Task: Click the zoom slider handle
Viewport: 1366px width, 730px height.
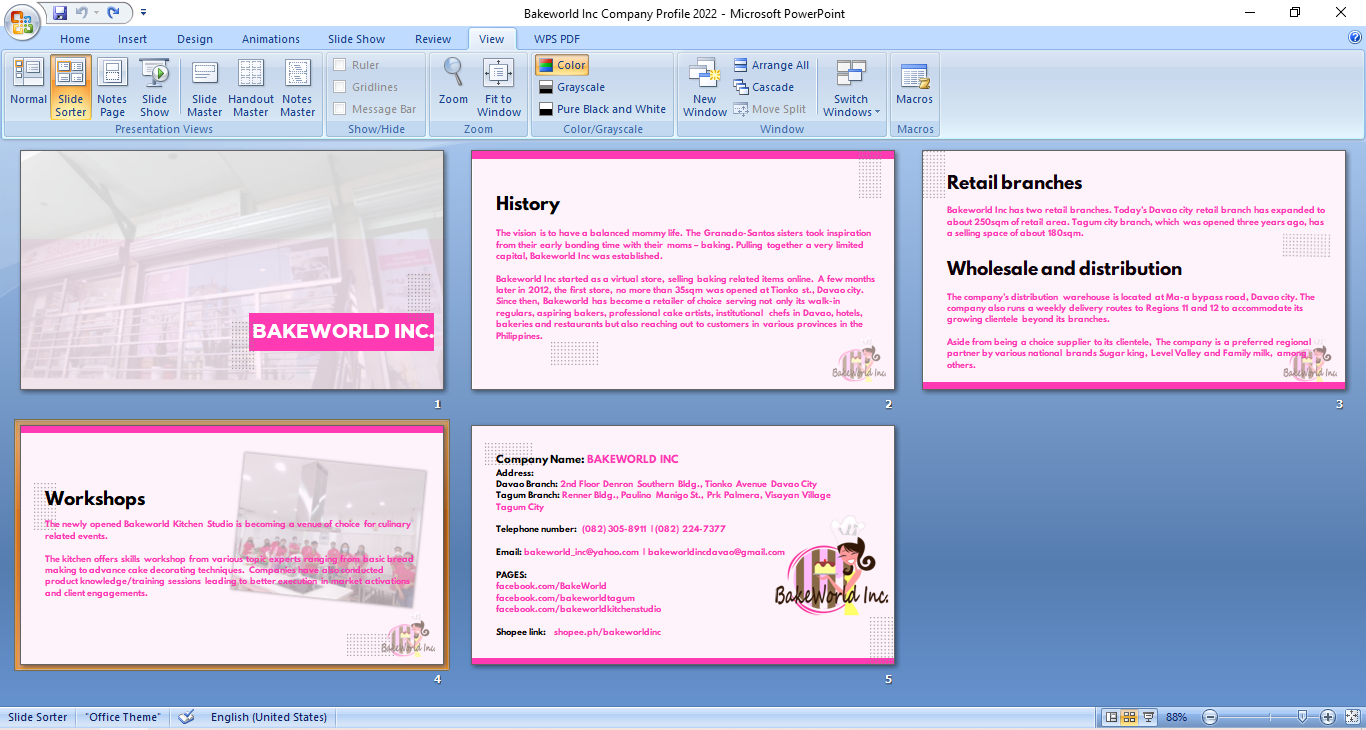Action: point(1302,717)
